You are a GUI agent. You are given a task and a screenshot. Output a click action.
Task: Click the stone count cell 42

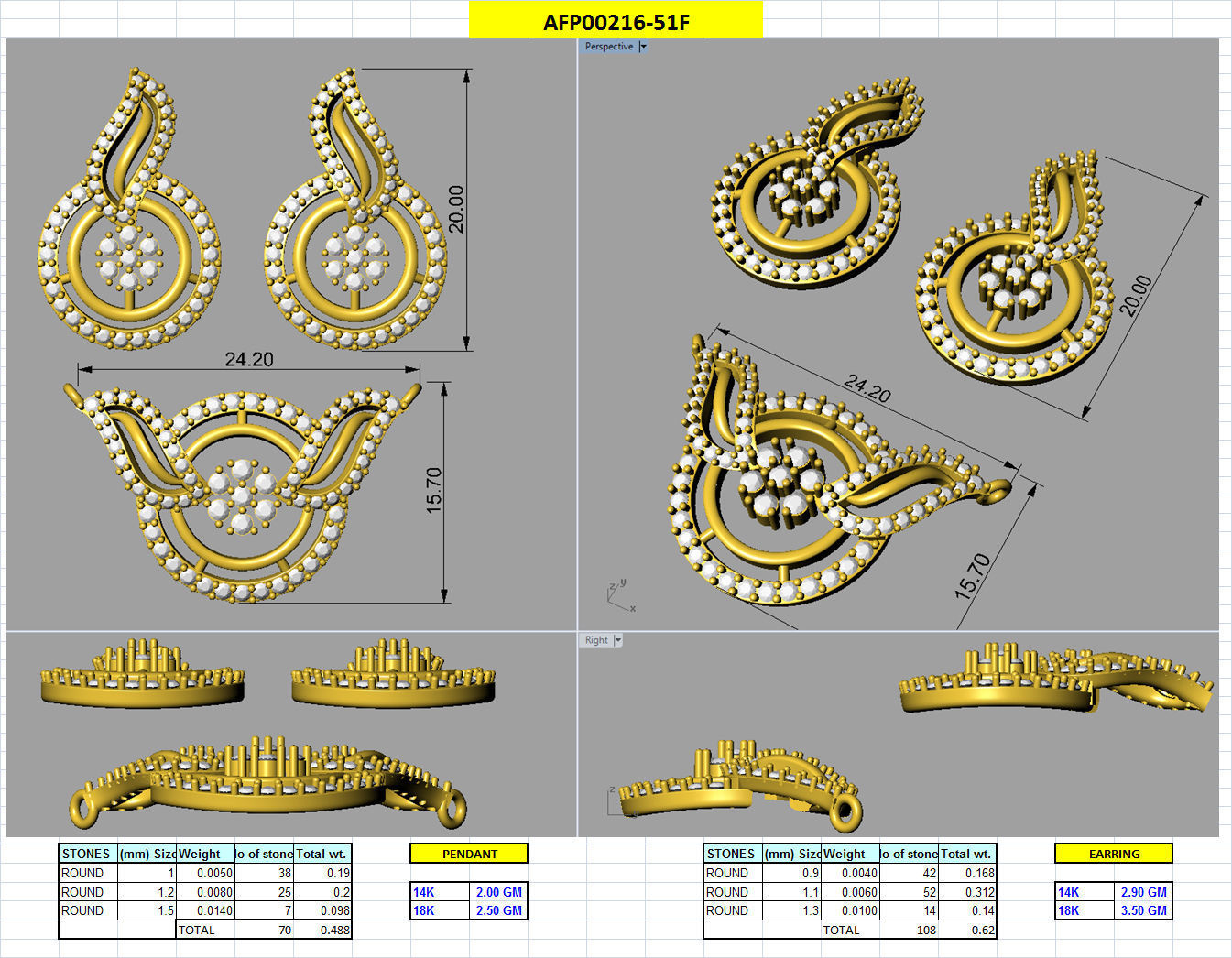coord(909,873)
